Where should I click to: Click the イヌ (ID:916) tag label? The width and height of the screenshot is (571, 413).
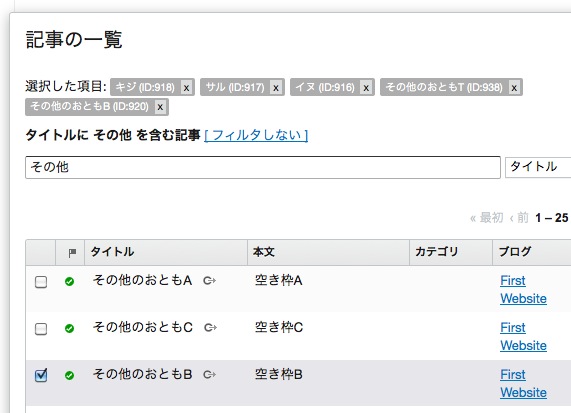point(325,87)
